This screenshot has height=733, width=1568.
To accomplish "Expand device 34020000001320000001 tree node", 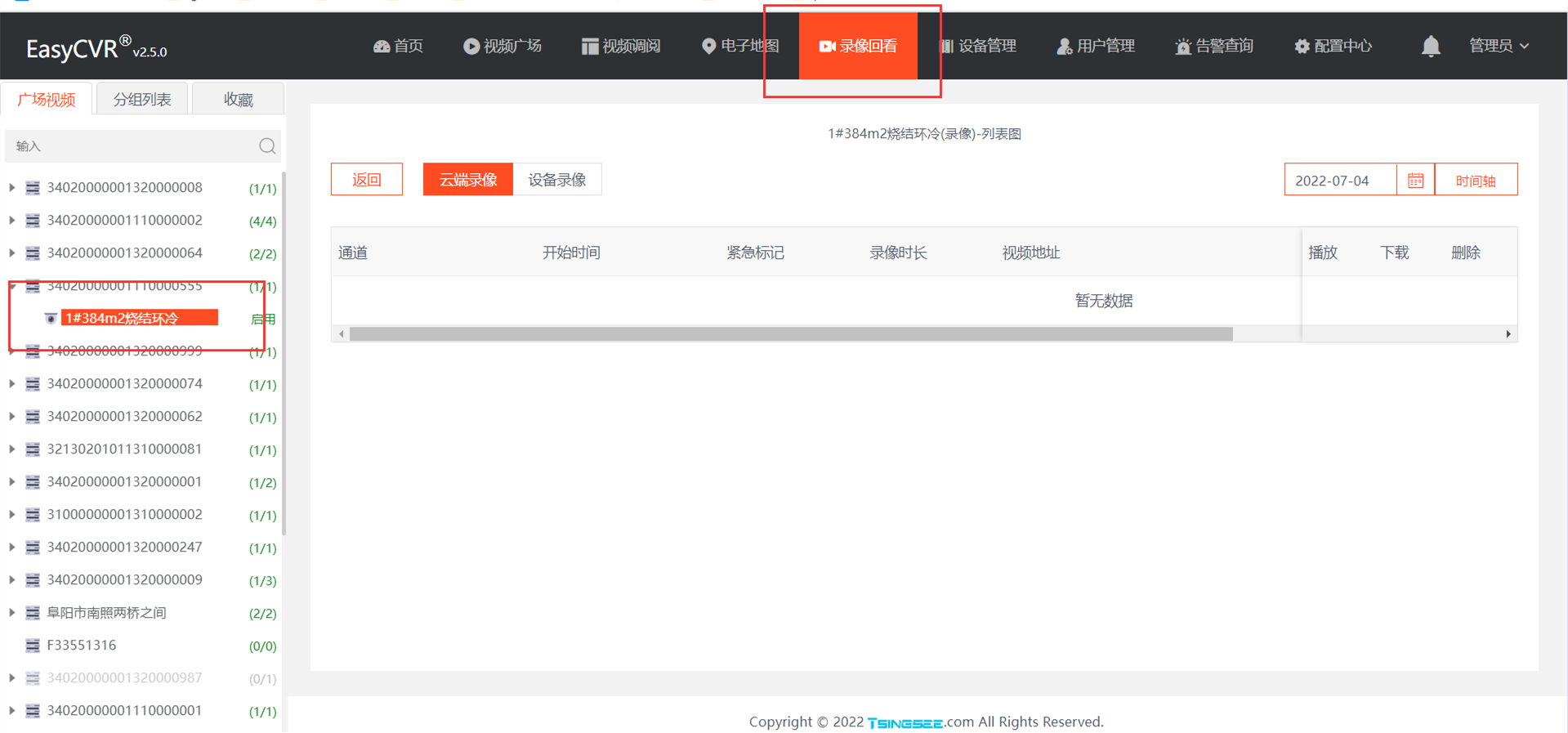I will coord(12,482).
